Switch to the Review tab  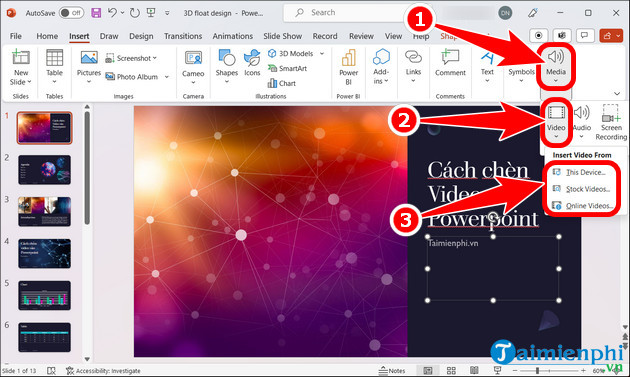[361, 36]
